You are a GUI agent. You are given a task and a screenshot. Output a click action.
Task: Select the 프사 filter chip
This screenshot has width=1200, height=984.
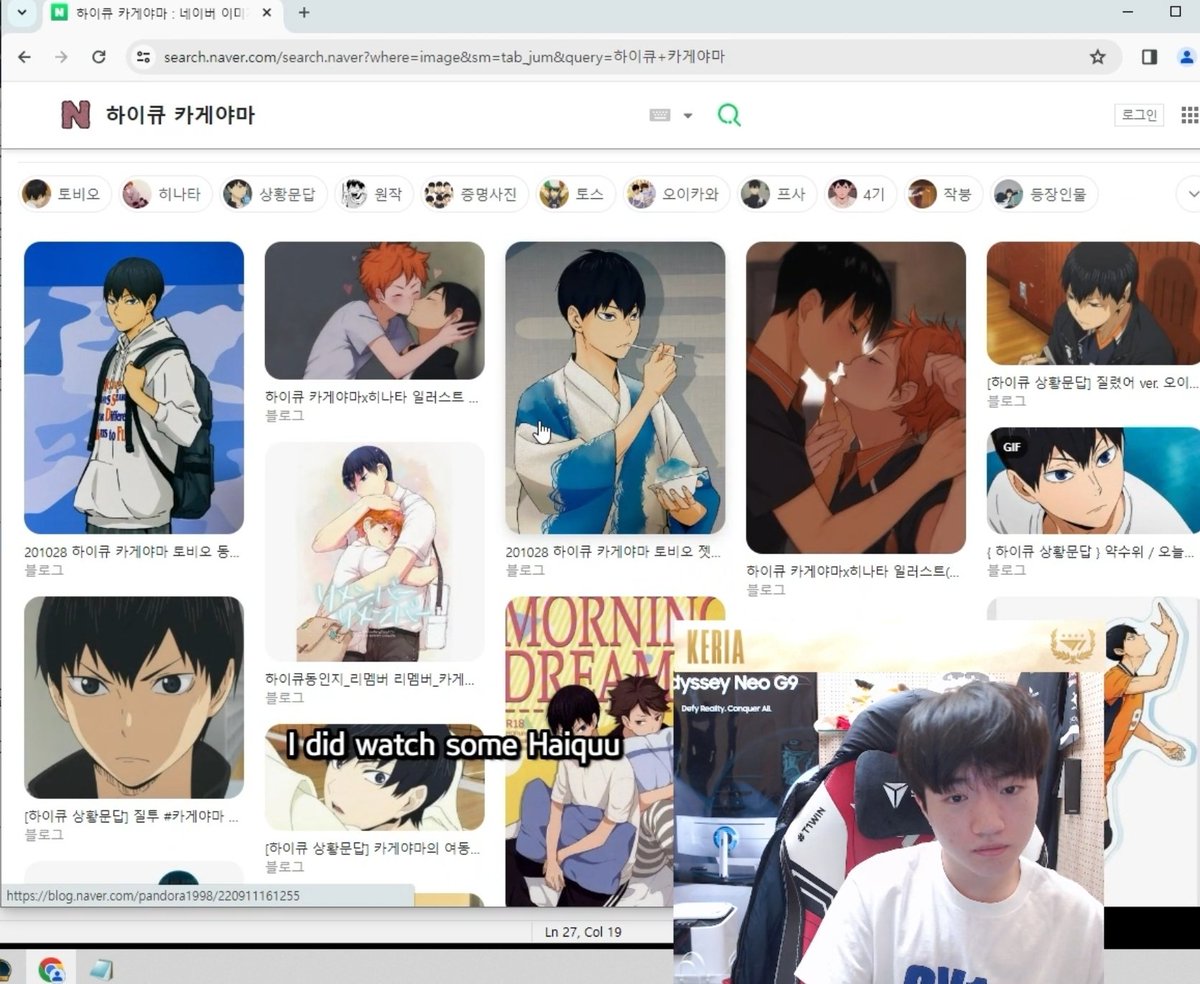(777, 194)
